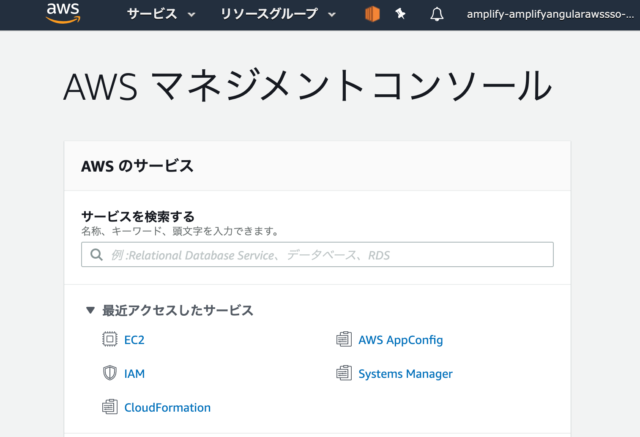Click the Systems Manager document icon
640x437 pixels.
(x=344, y=373)
